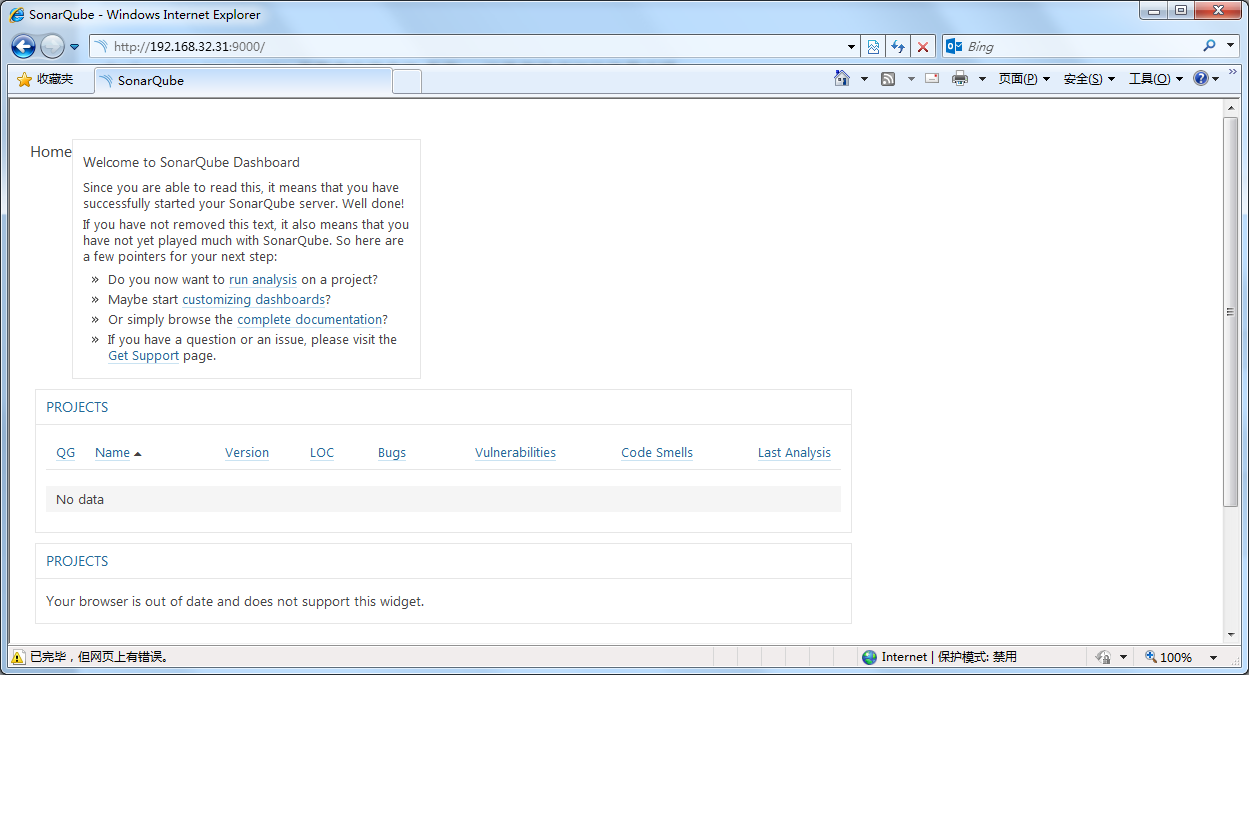
Task: Open a new blank tab
Action: (407, 81)
